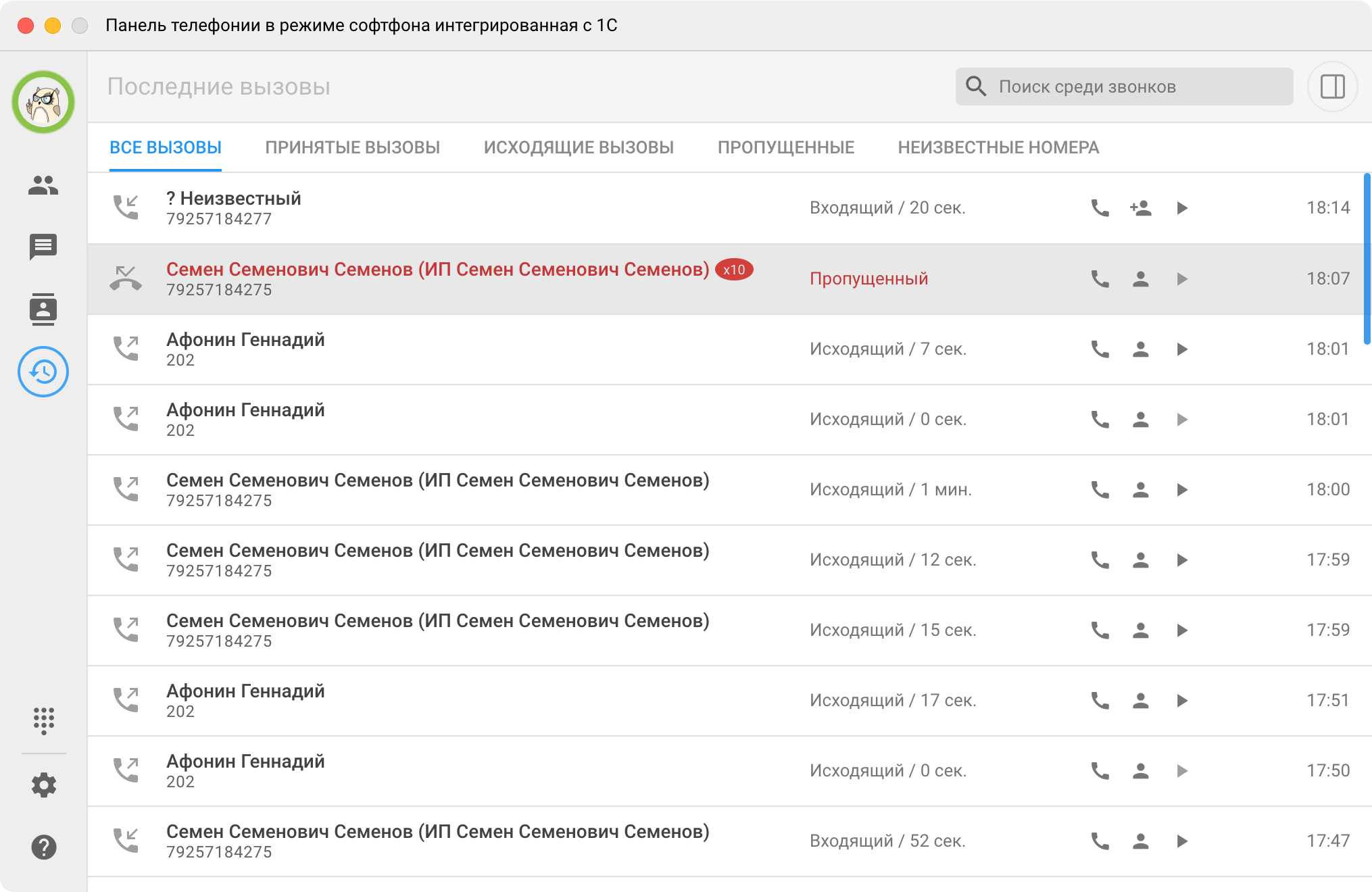Image resolution: width=1372 pixels, height=892 pixels.
Task: Call back from the 17:47 incoming row
Action: pos(1100,841)
